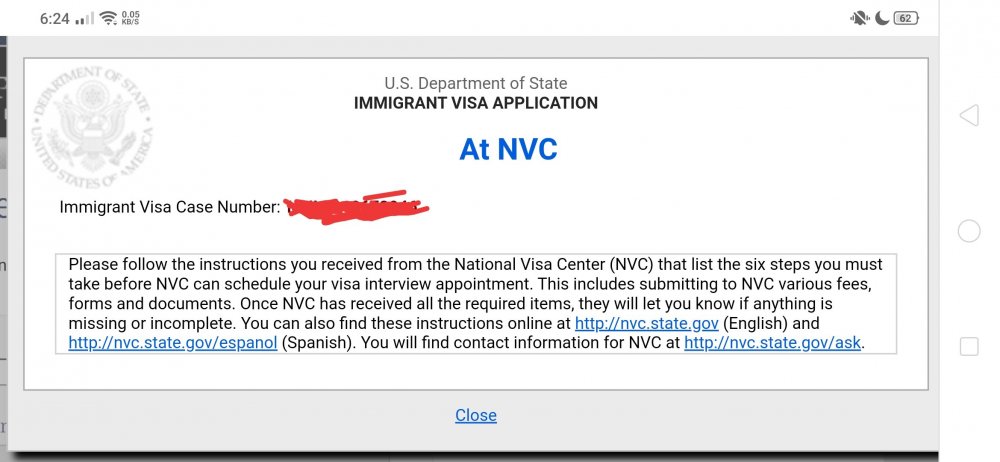The width and height of the screenshot is (1000, 462).
Task: Click the 6:24 clock in status bar
Action: point(54,19)
